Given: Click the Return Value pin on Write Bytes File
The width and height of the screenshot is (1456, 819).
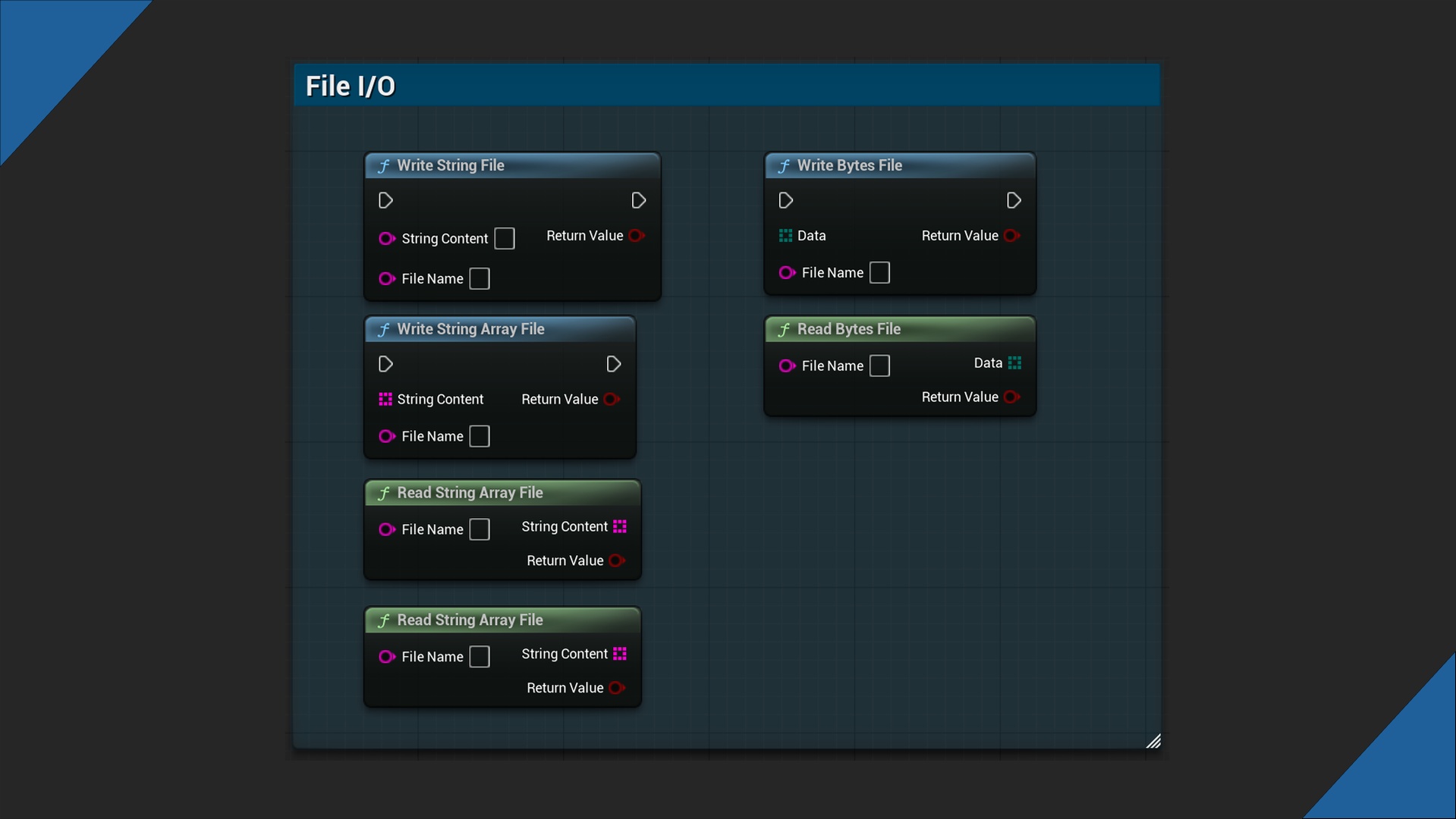Looking at the screenshot, I should click(1012, 236).
